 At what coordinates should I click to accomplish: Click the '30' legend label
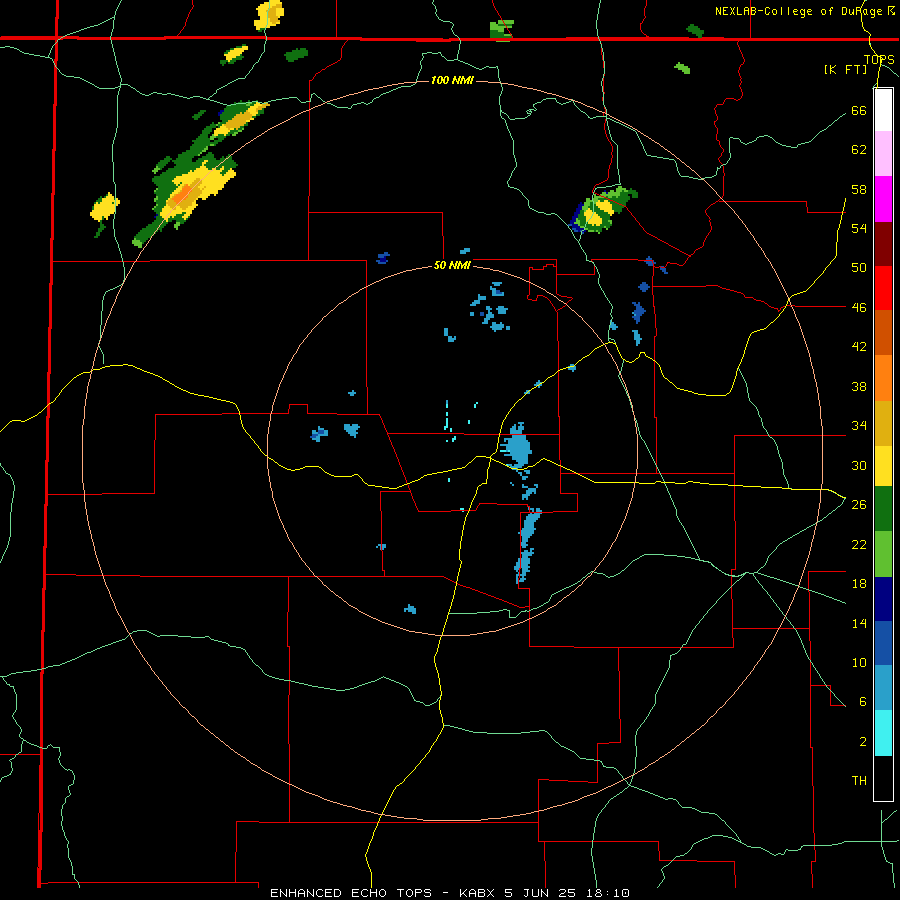click(859, 465)
